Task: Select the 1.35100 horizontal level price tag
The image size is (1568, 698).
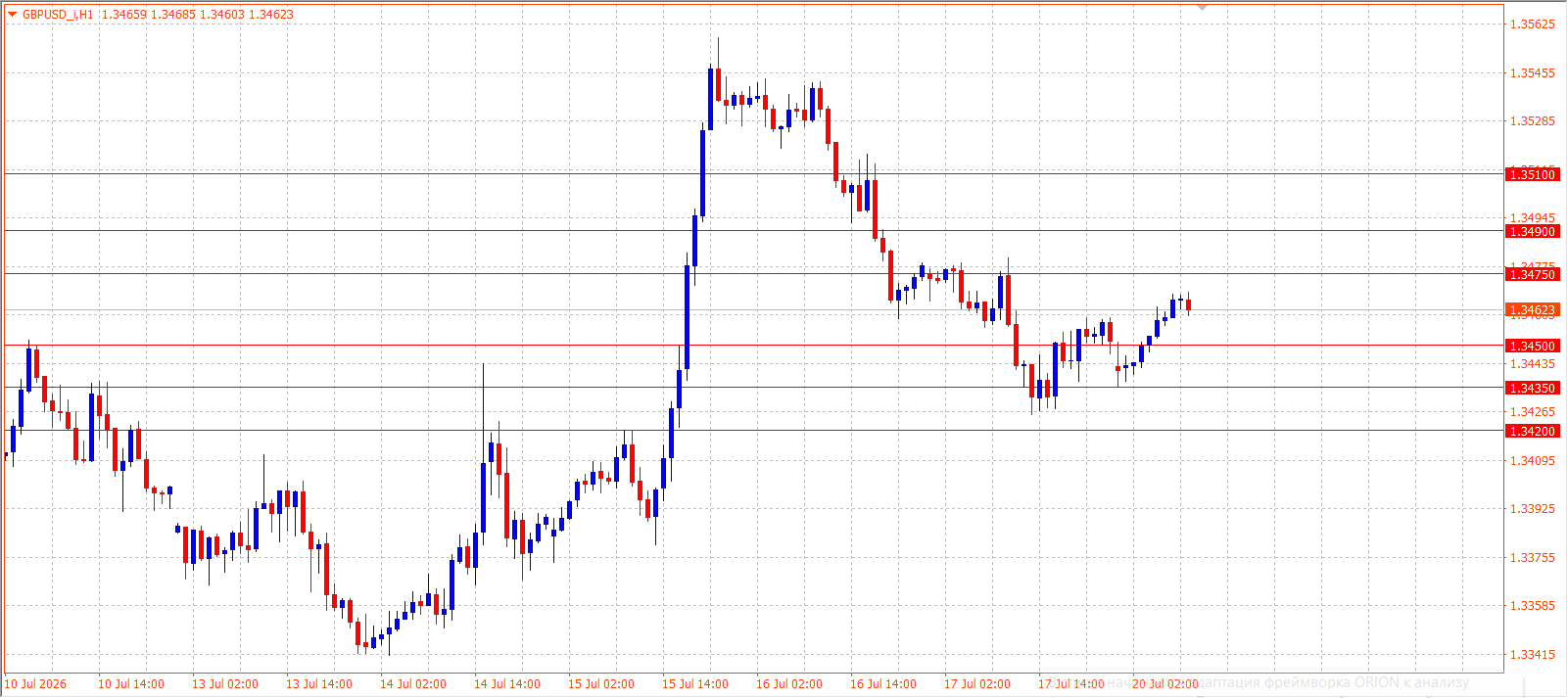Action: coord(1532,174)
